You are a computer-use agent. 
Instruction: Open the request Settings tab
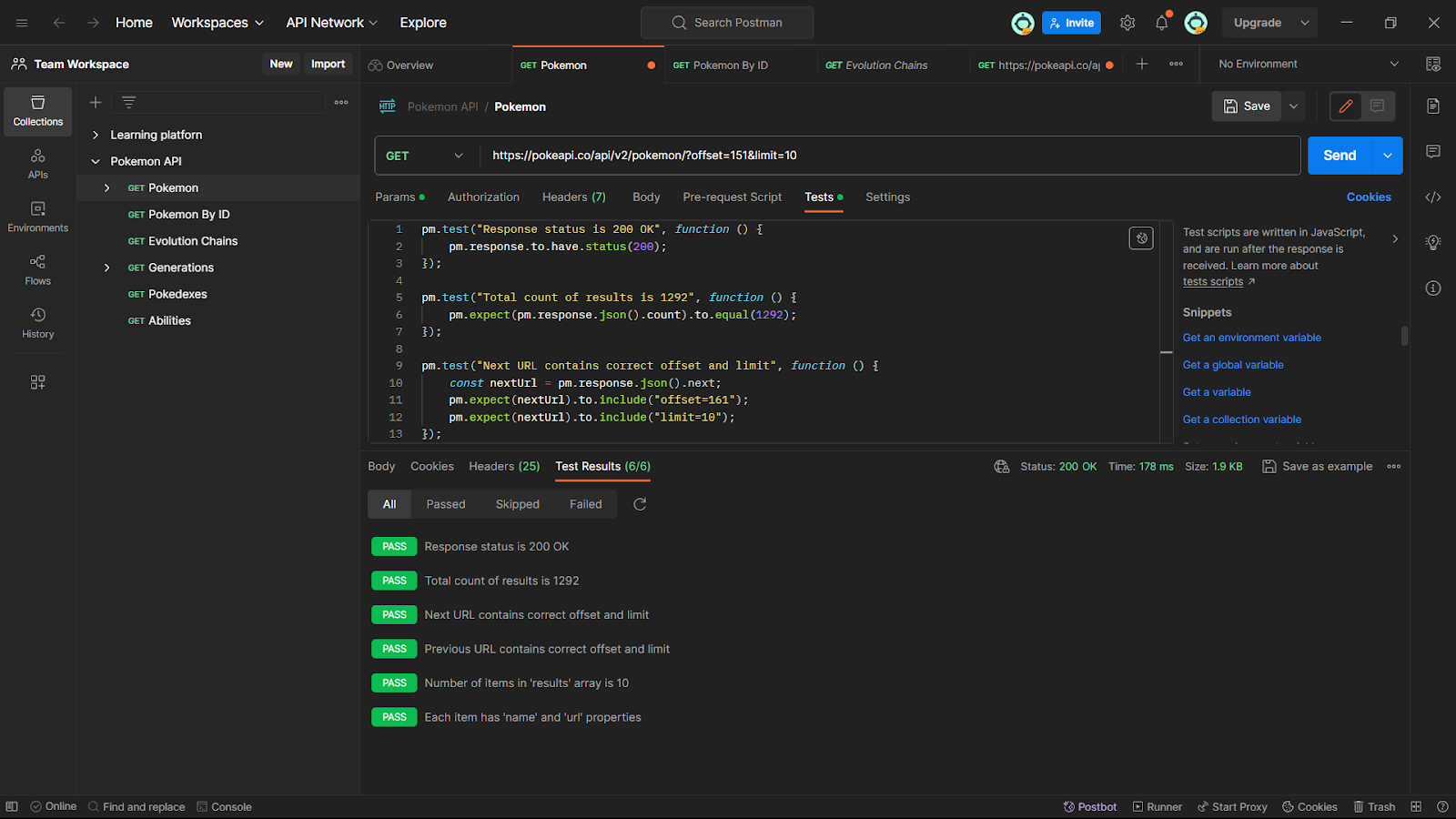pyautogui.click(x=887, y=197)
